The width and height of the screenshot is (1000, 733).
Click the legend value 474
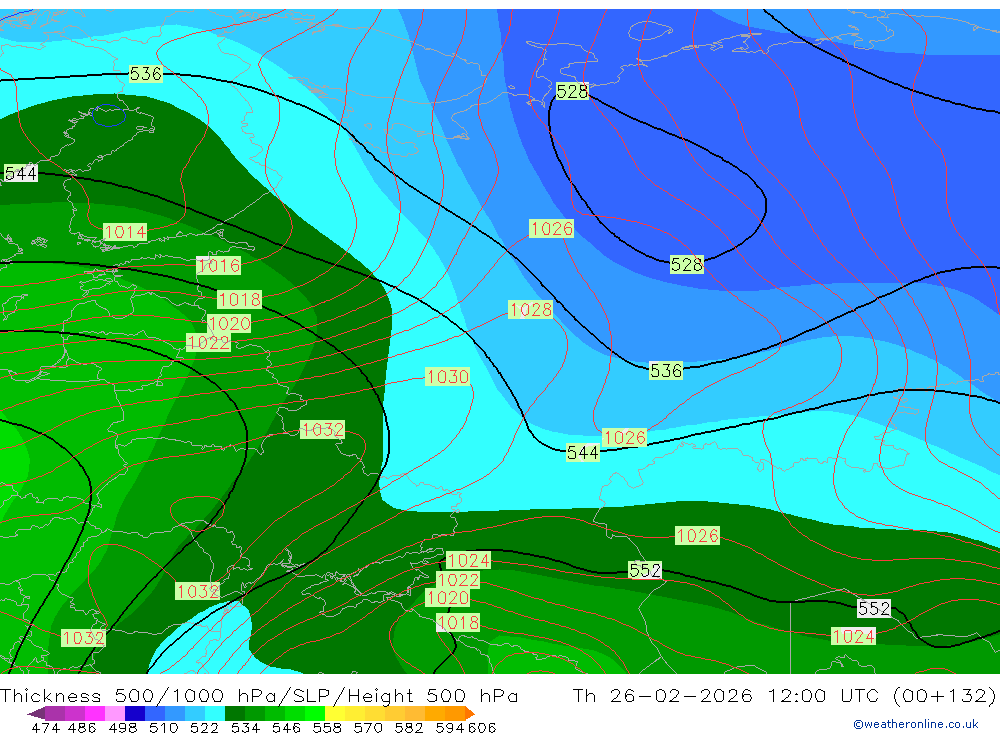[x=46, y=728]
